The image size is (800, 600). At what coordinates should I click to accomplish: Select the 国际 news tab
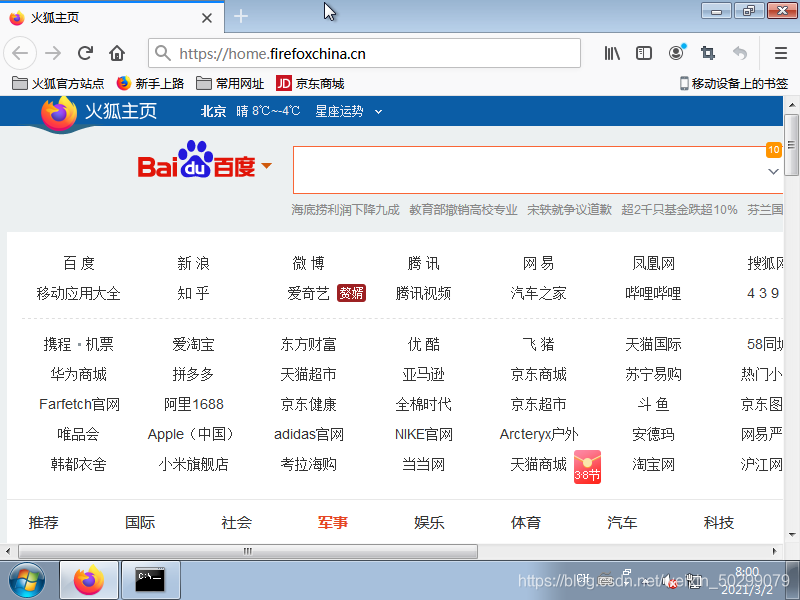(140, 522)
